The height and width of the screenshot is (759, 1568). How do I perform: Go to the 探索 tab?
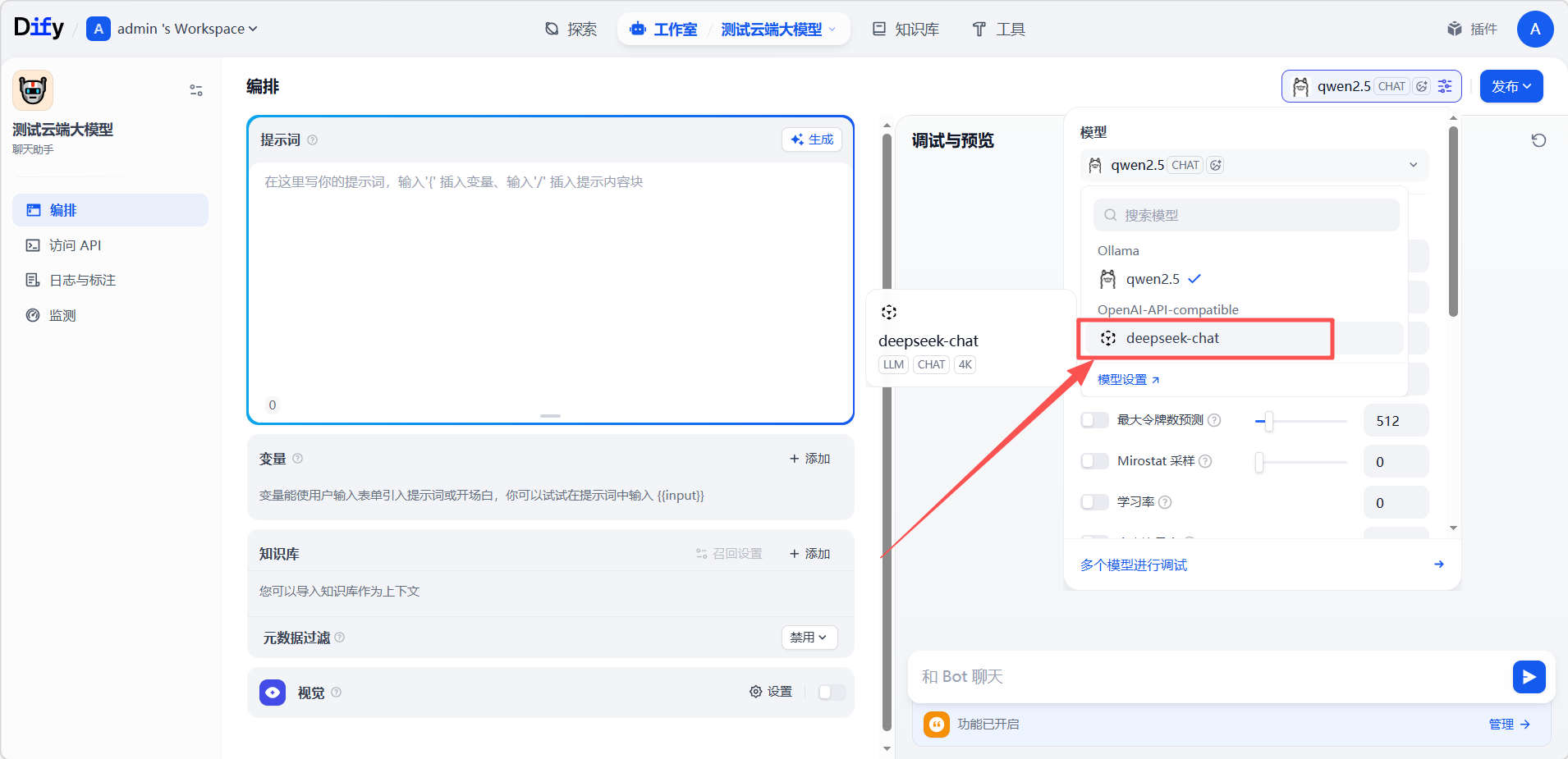pyautogui.click(x=571, y=29)
